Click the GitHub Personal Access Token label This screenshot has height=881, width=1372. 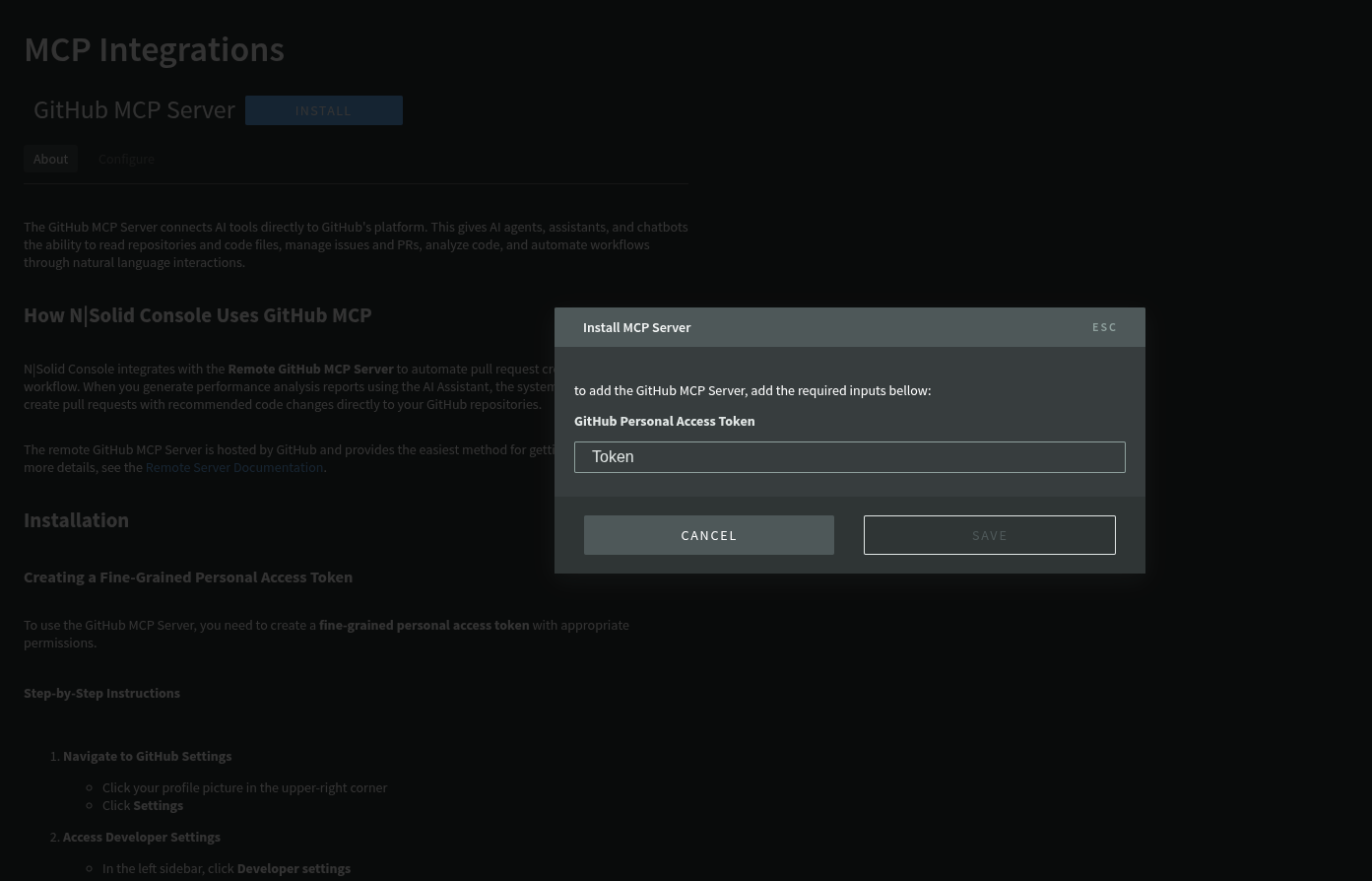664,421
